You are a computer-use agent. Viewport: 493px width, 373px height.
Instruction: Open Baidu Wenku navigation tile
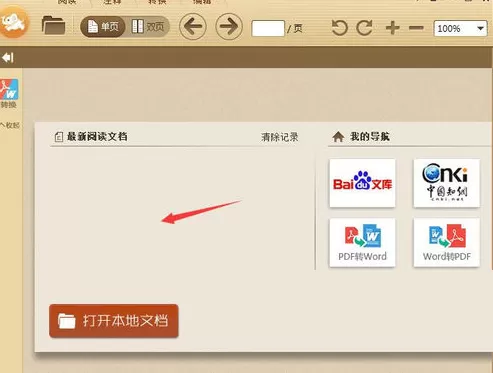pos(362,183)
